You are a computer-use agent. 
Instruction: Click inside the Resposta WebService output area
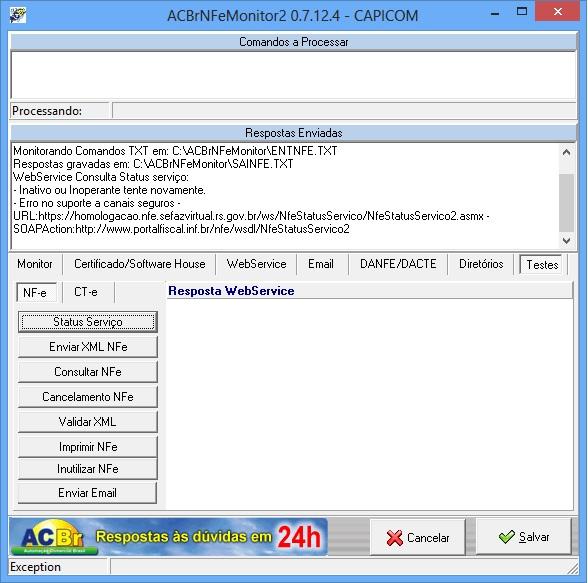click(x=370, y=404)
